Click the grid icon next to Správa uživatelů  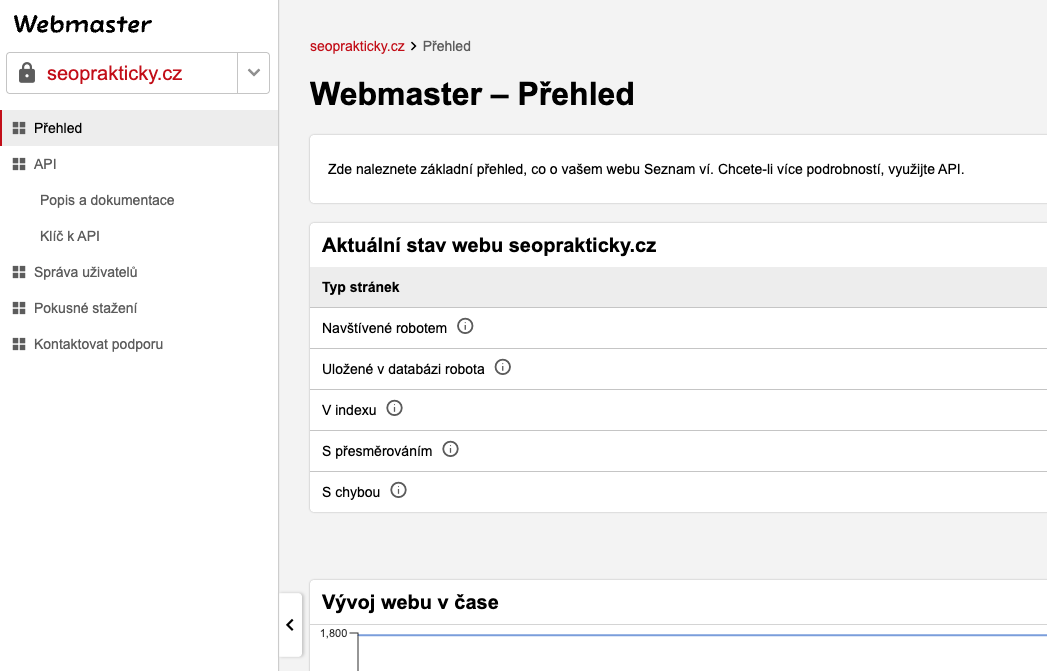pyautogui.click(x=19, y=272)
